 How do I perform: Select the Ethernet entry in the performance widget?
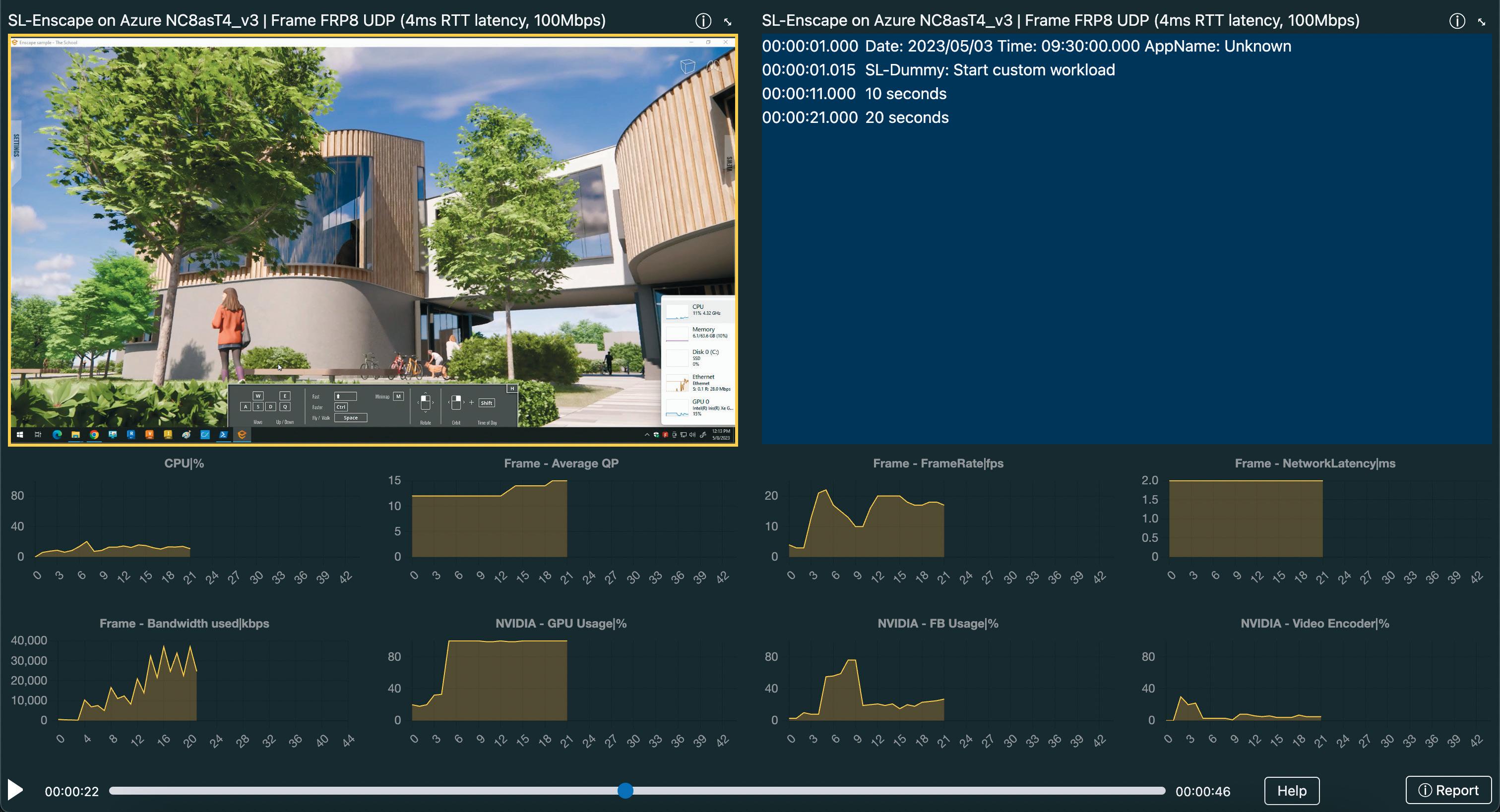click(698, 382)
